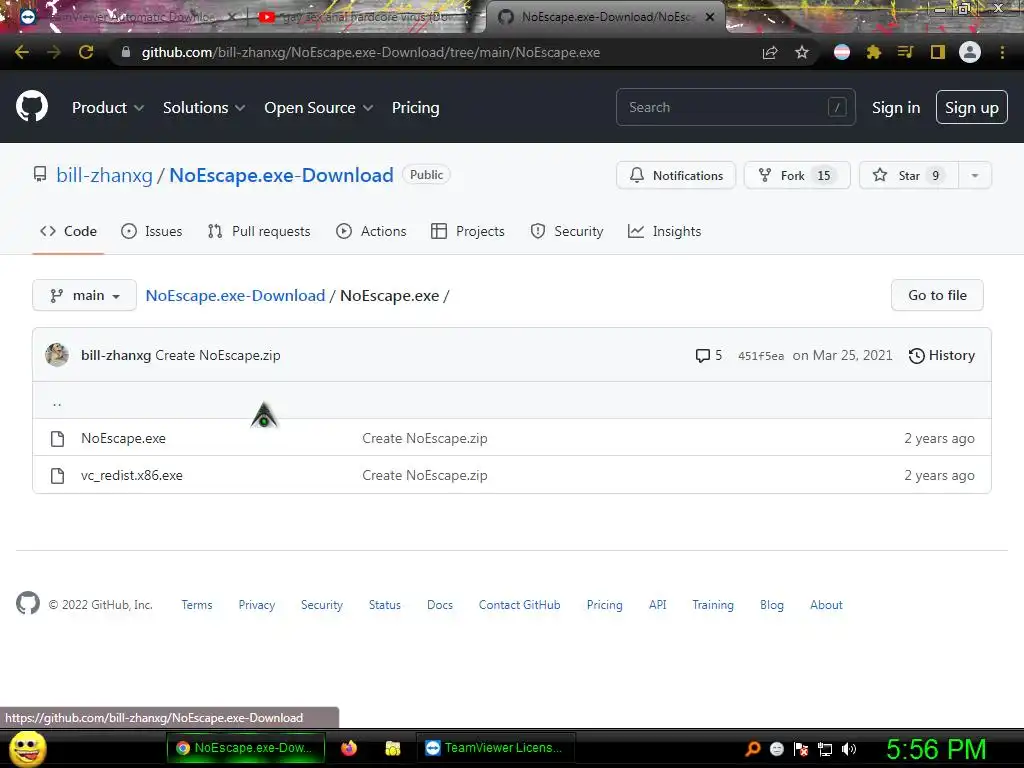Open commit message for NoEscape.exe row
This screenshot has width=1024, height=768.
coord(424,438)
